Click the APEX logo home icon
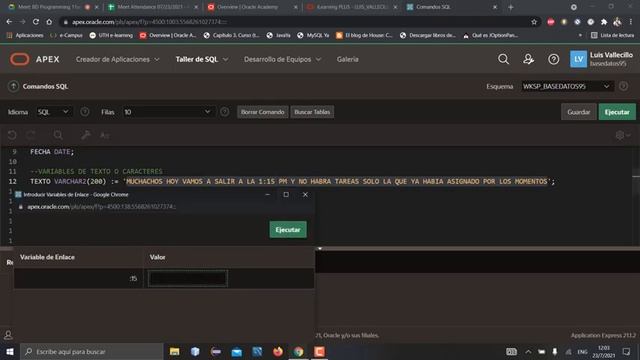The width and height of the screenshot is (640, 360). point(20,59)
